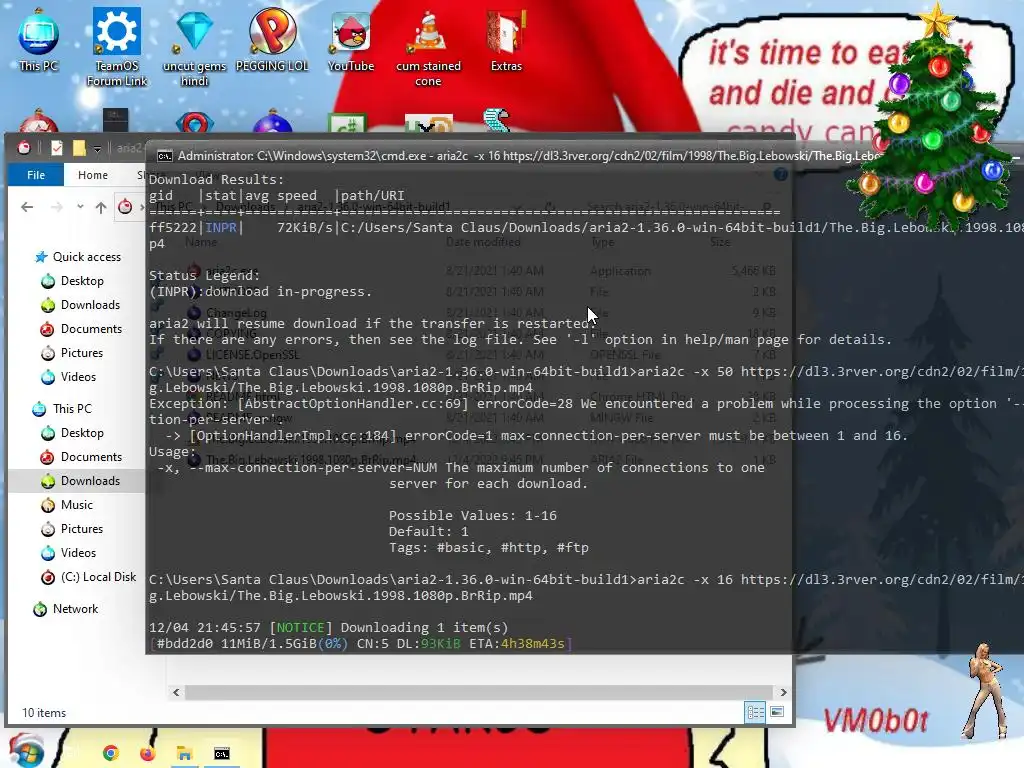Launch Chrome from the taskbar
Image resolution: width=1024 pixels, height=768 pixels.
(x=111, y=754)
